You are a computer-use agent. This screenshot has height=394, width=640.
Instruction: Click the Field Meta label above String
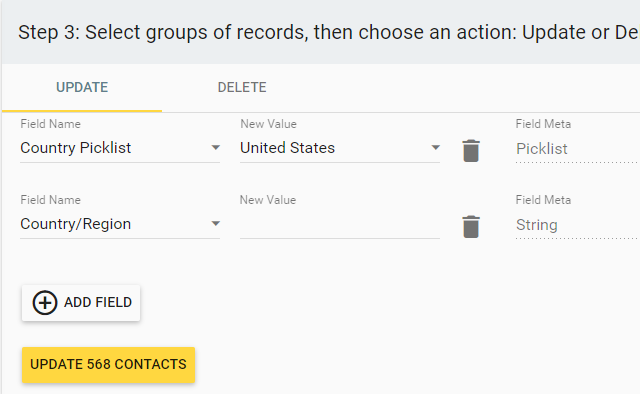pyautogui.click(x=543, y=200)
